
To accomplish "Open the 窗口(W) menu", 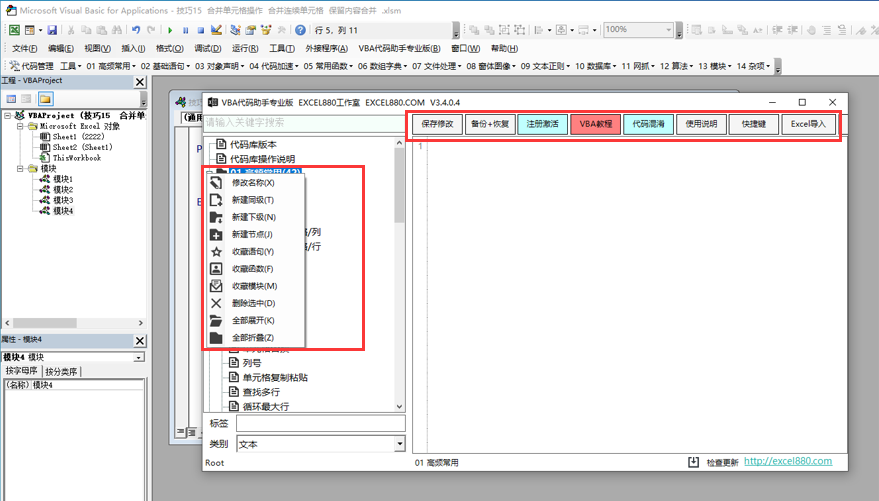I will [x=465, y=48].
